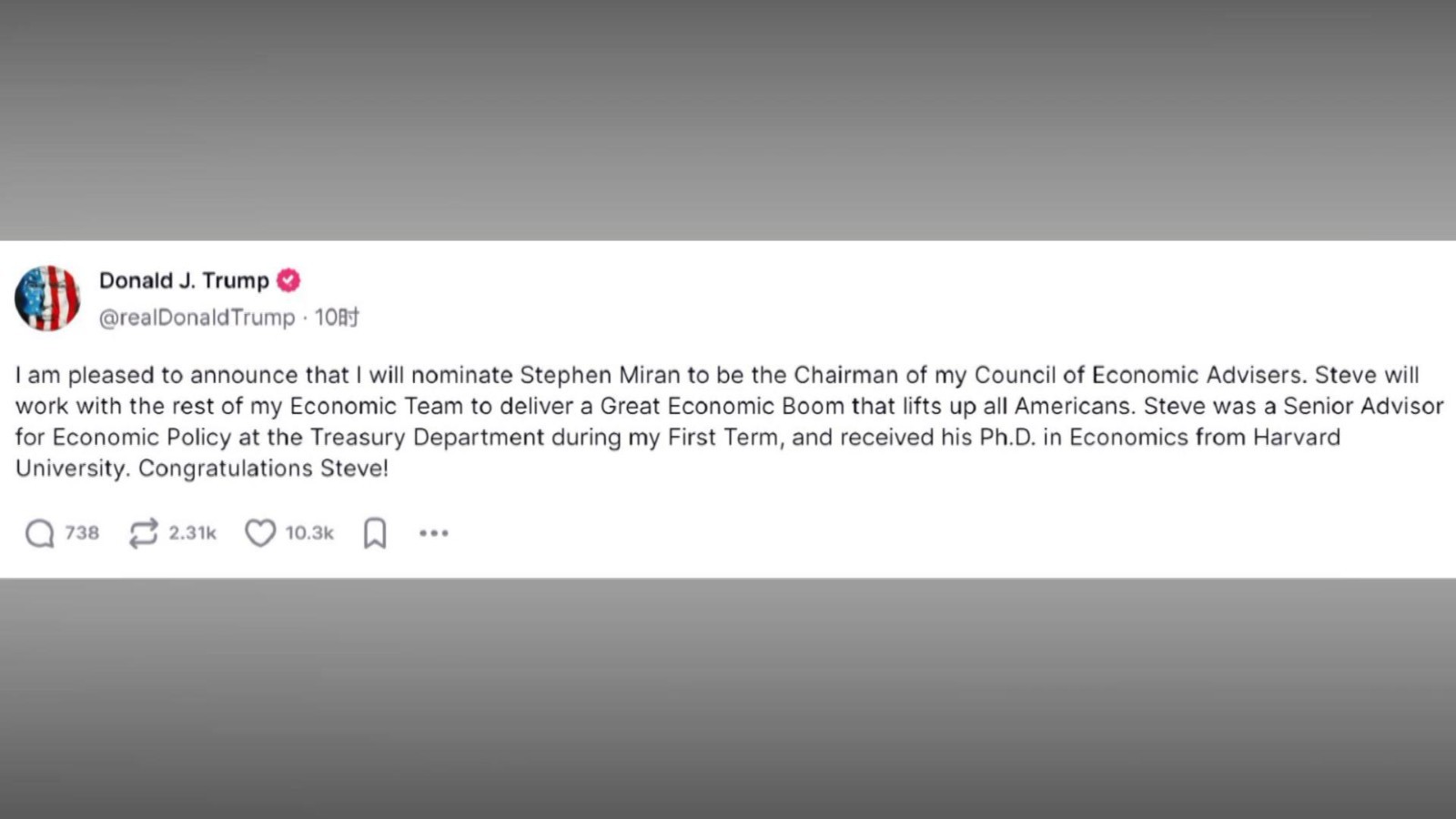This screenshot has height=819, width=1456.
Task: Click the 2.31k reposts count
Action: pos(192,533)
